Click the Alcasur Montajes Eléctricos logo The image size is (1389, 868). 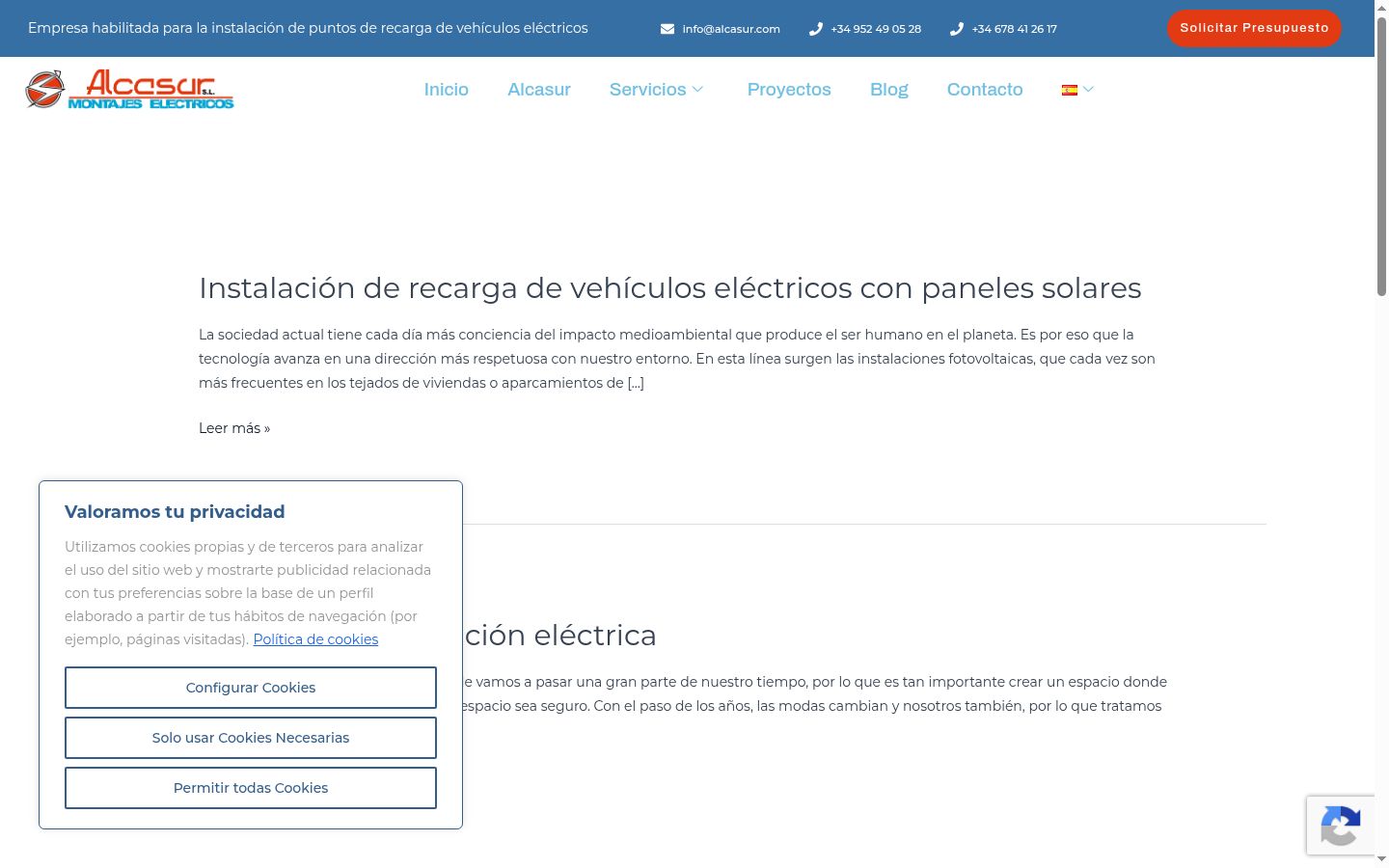pyautogui.click(x=129, y=89)
